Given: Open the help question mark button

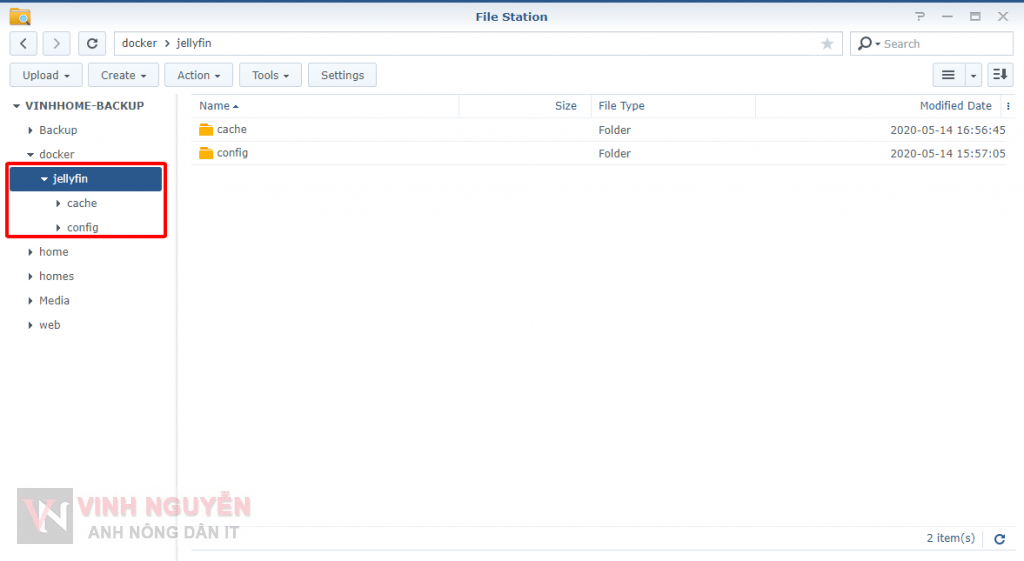Looking at the screenshot, I should click(920, 16).
